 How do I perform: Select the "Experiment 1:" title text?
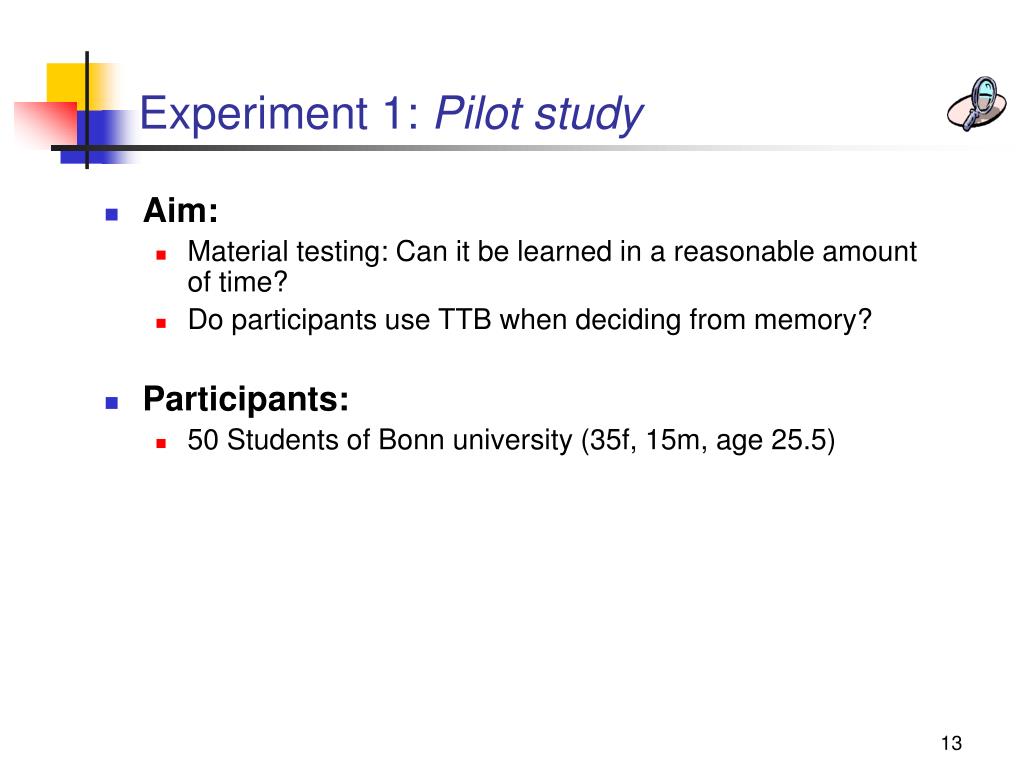(281, 114)
